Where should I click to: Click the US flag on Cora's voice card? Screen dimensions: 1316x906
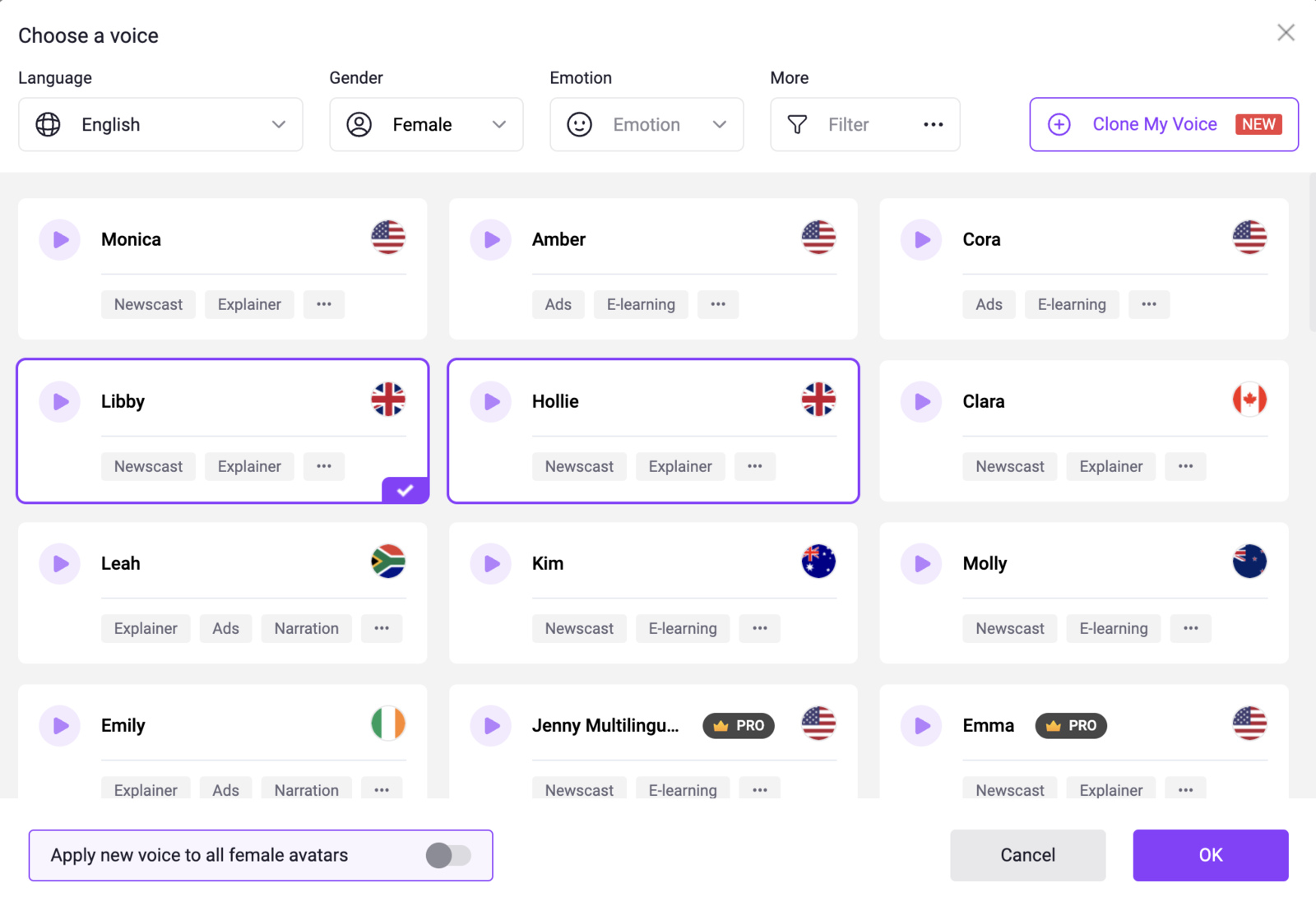tap(1249, 238)
